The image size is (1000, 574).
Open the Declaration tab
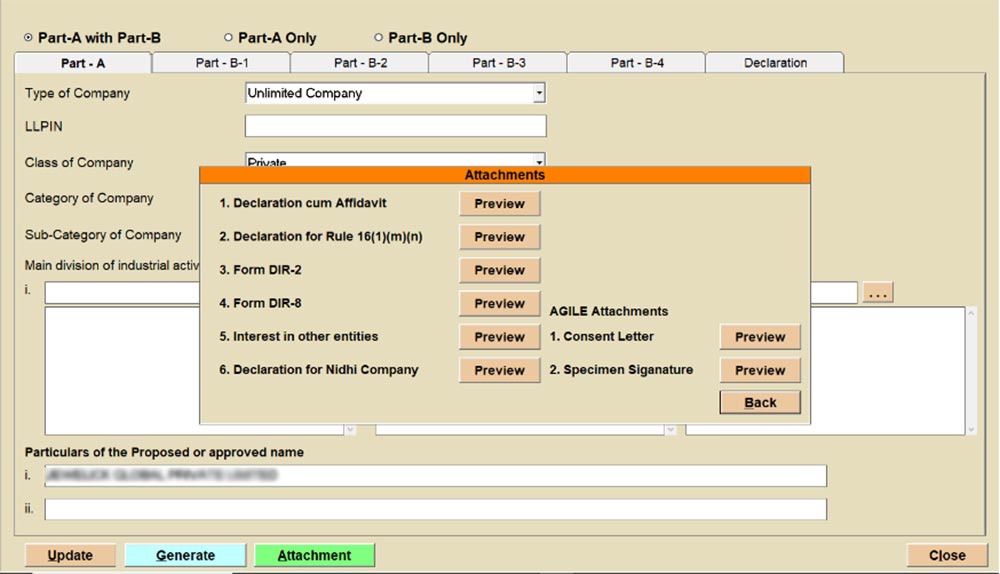click(775, 63)
